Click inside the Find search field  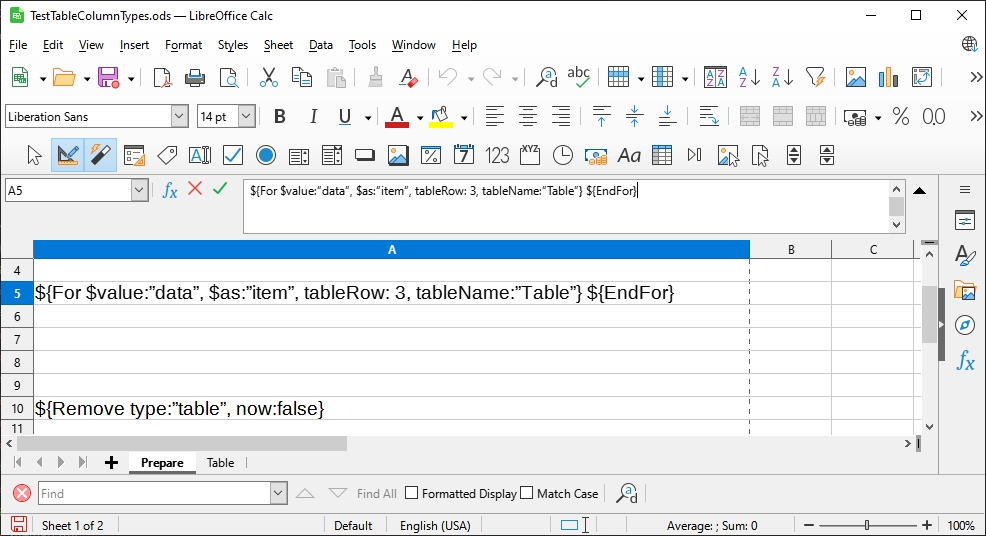click(x=154, y=493)
